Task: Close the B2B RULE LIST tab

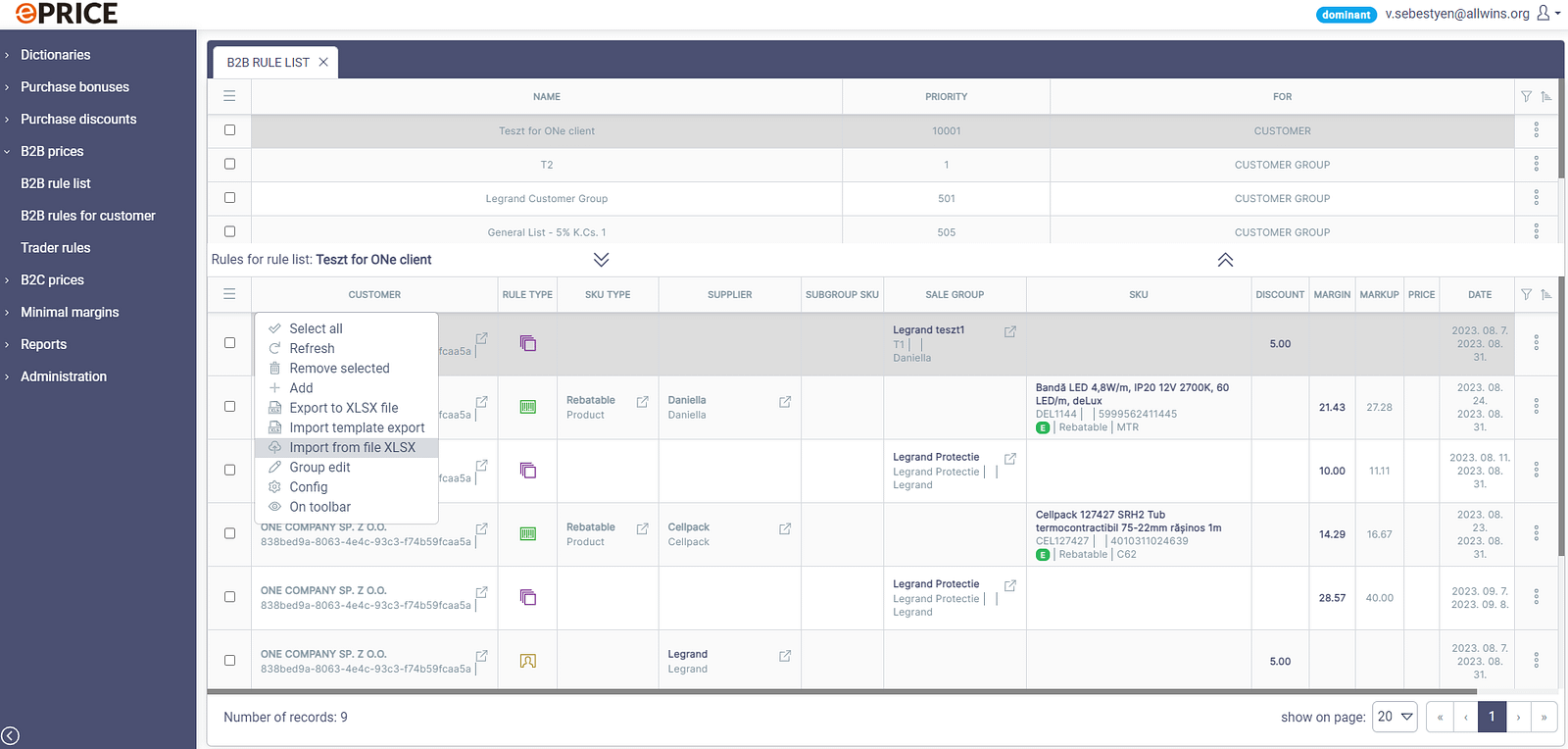Action: 323,62
